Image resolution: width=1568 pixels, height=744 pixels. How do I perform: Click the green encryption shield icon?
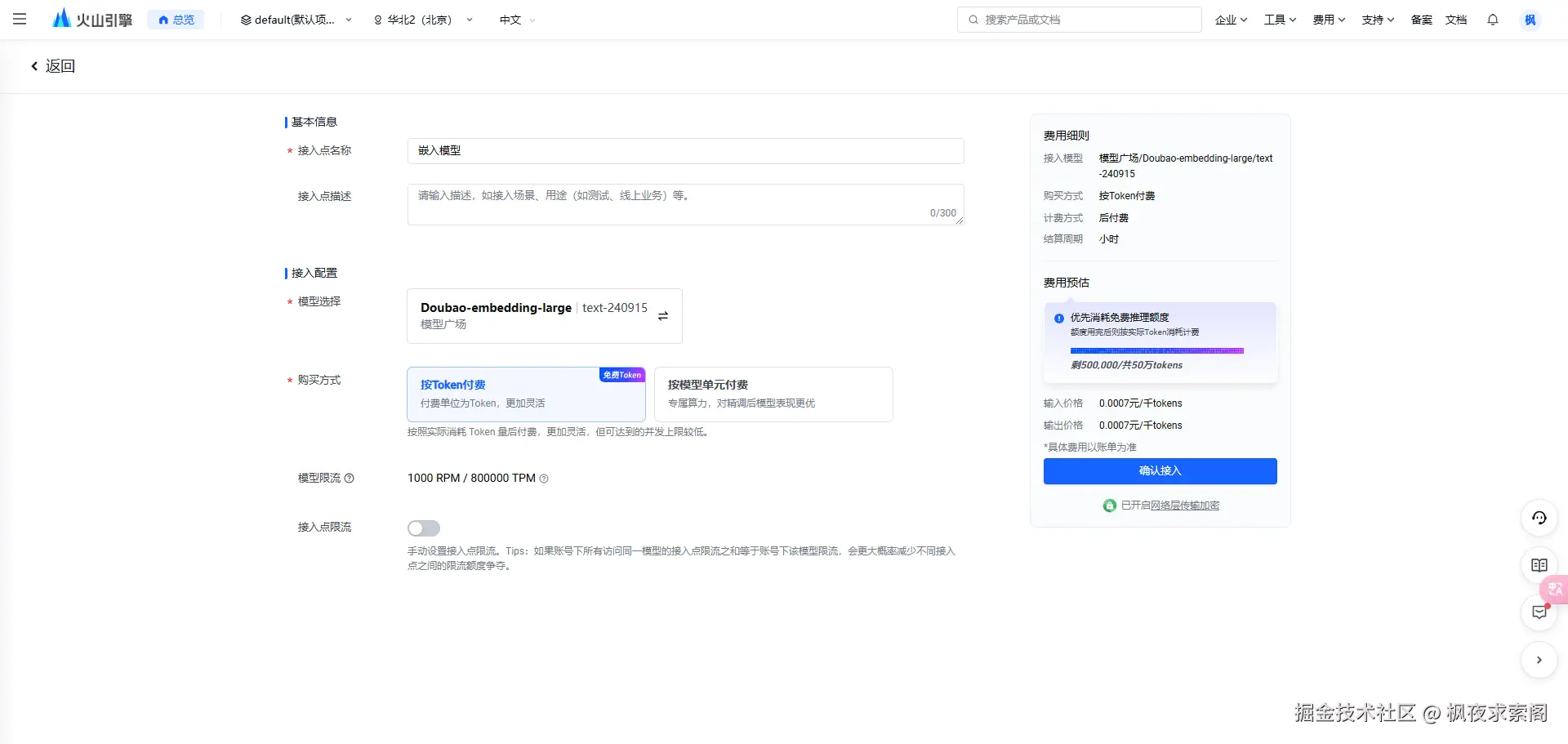1109,506
